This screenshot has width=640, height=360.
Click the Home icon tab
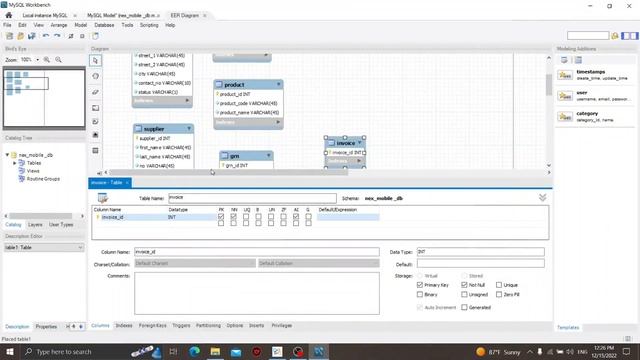[9, 15]
